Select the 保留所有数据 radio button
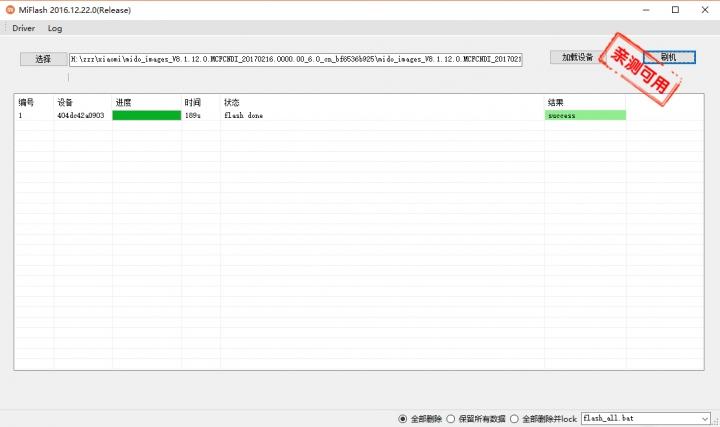The width and height of the screenshot is (720, 427). click(x=451, y=419)
